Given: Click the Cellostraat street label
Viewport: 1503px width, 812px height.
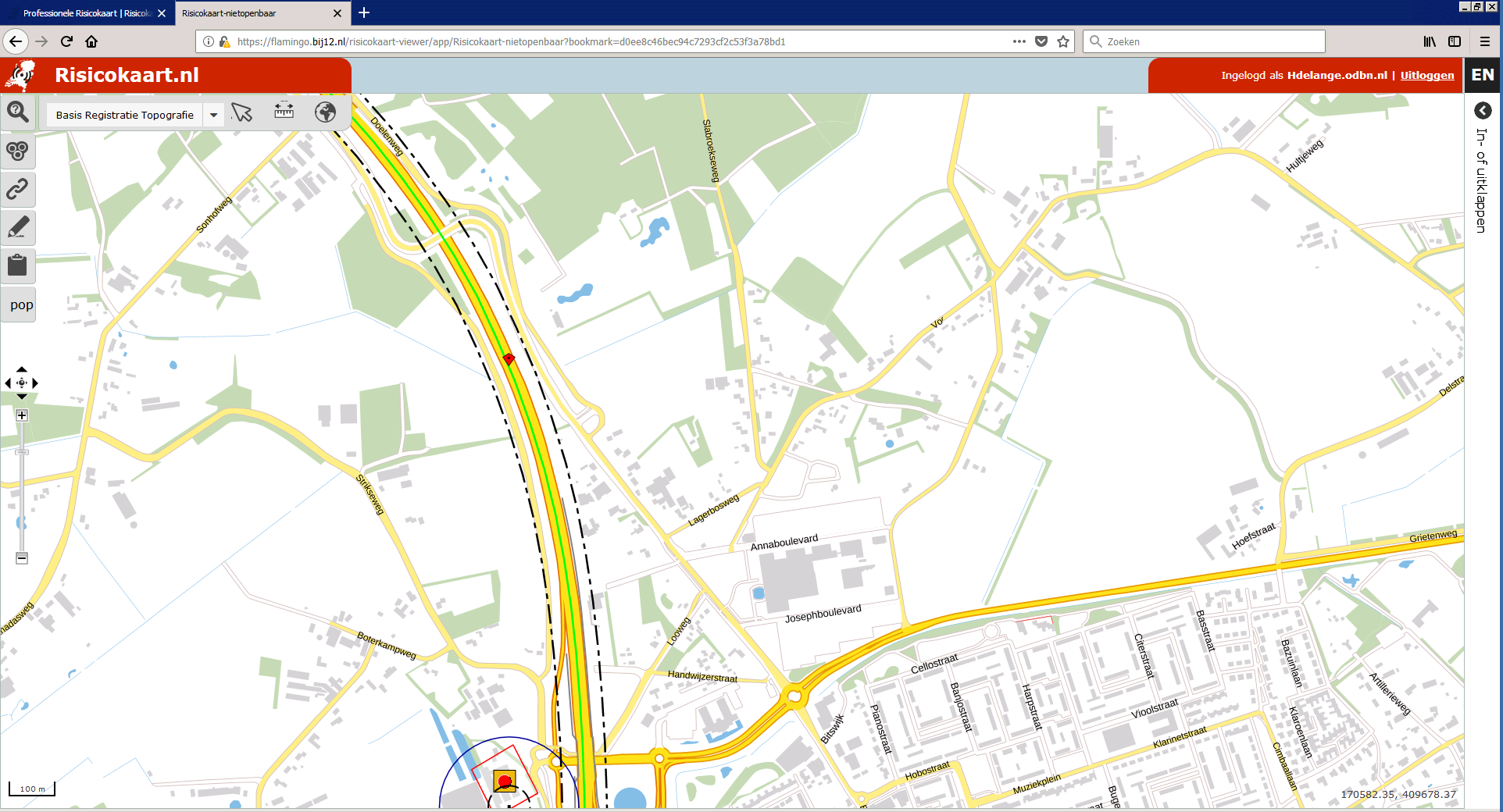Looking at the screenshot, I should (934, 664).
